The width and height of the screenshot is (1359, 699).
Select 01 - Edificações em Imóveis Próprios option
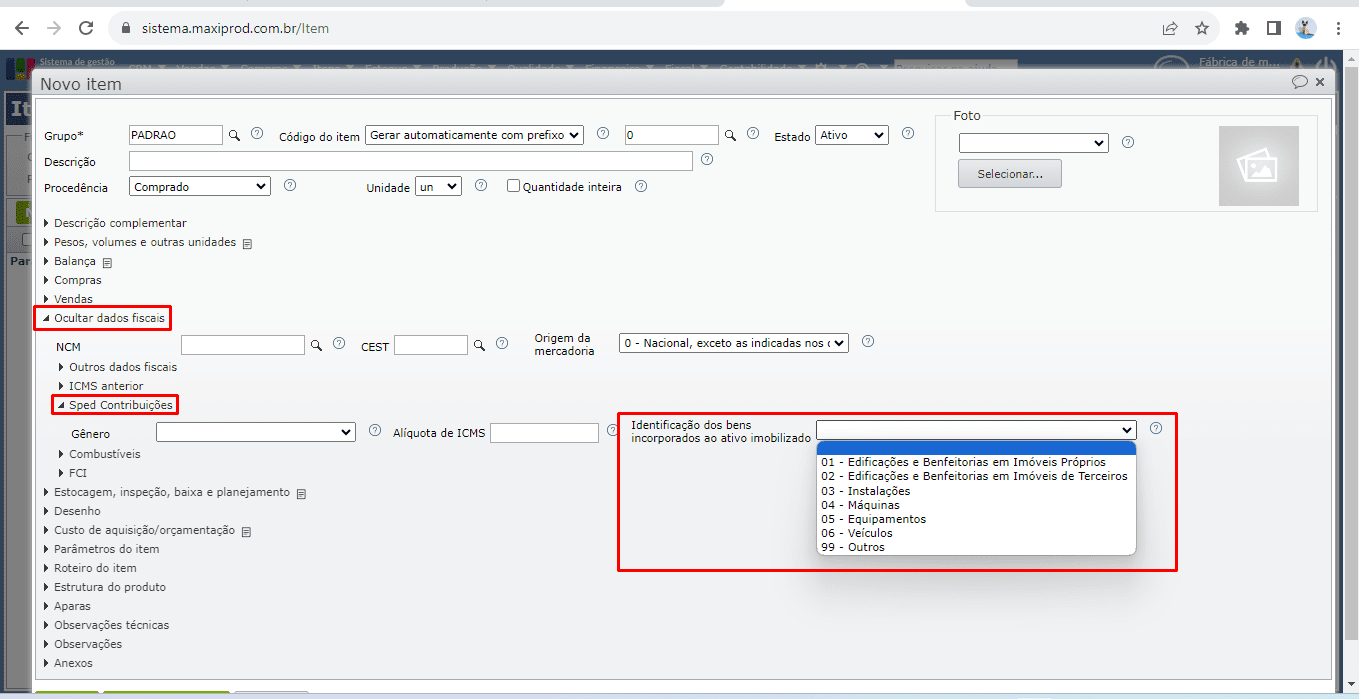tap(976, 462)
